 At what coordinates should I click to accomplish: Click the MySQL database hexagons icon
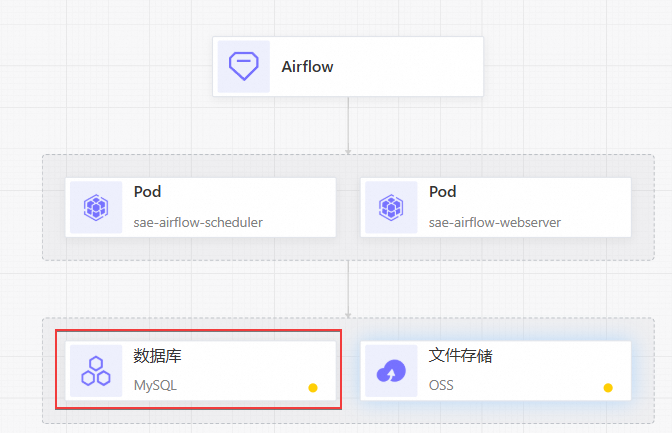(96, 371)
